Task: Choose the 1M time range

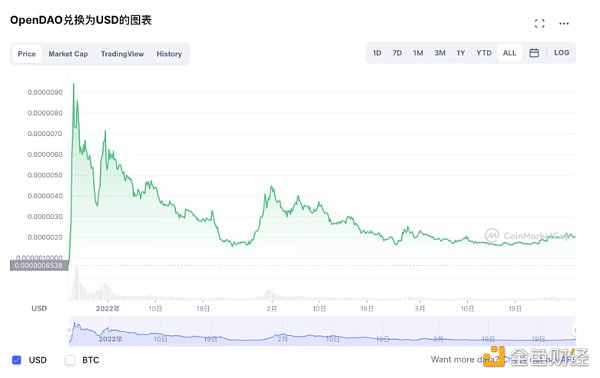Action: [418, 53]
